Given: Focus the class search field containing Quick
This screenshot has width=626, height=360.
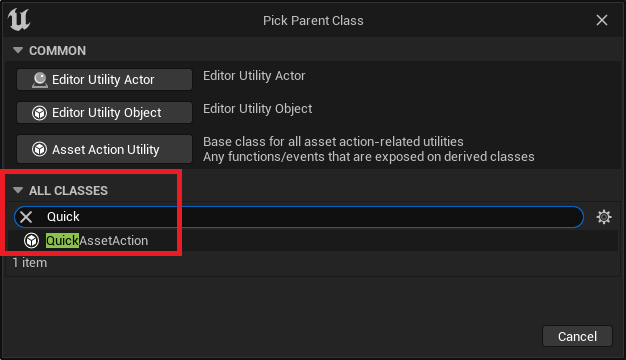Looking at the screenshot, I should (299, 217).
